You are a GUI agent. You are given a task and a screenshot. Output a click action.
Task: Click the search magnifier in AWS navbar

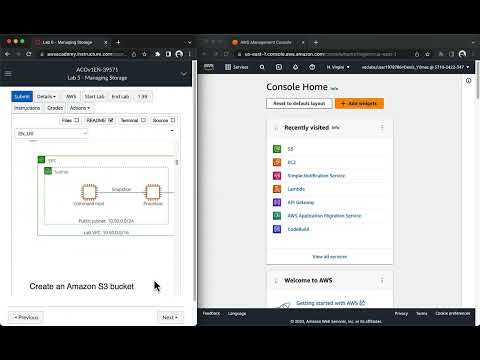(x=262, y=67)
